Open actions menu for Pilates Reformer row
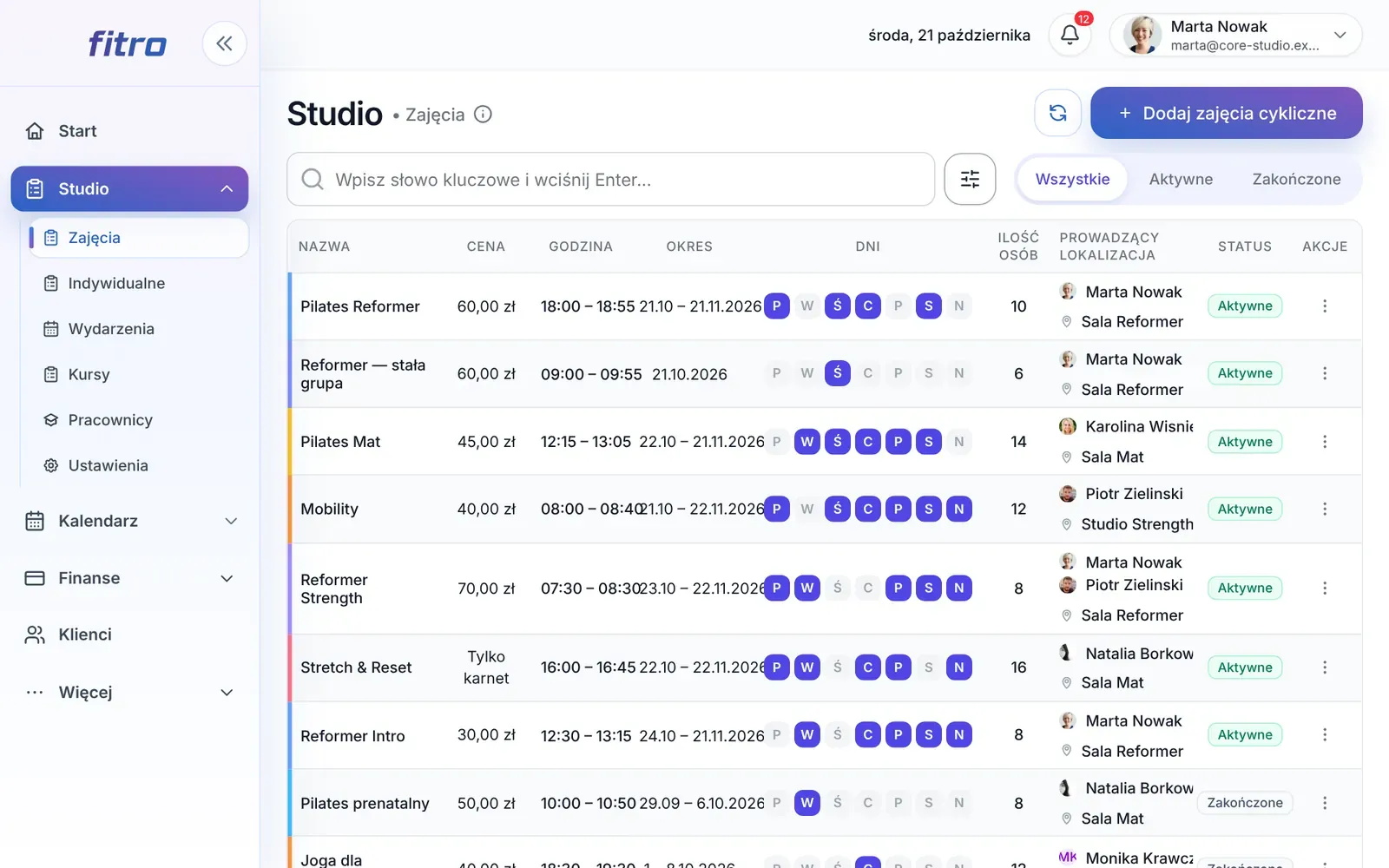This screenshot has width=1389, height=868. (1325, 306)
